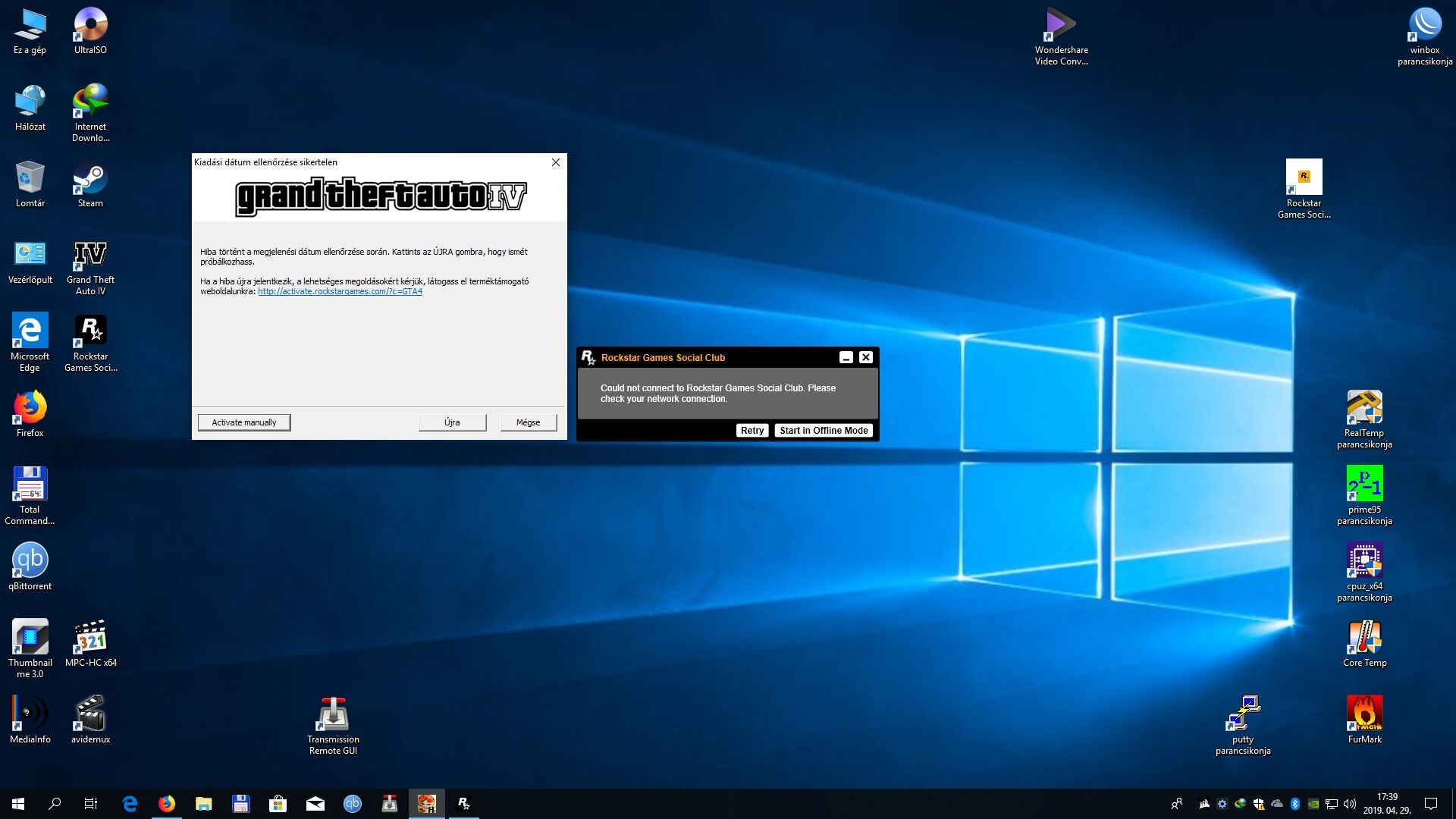This screenshot has width=1456, height=819.
Task: Close the GTA IV release date dialog
Action: 556,162
